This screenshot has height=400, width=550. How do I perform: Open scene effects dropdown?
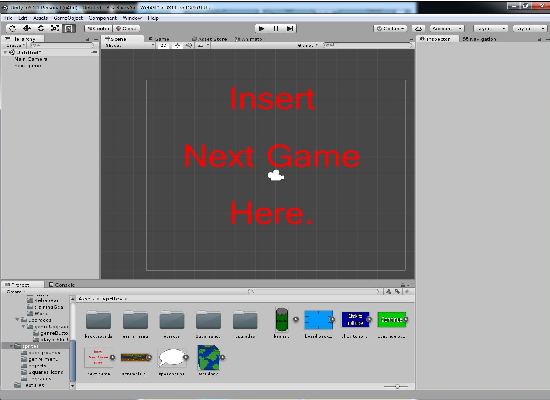tap(203, 46)
